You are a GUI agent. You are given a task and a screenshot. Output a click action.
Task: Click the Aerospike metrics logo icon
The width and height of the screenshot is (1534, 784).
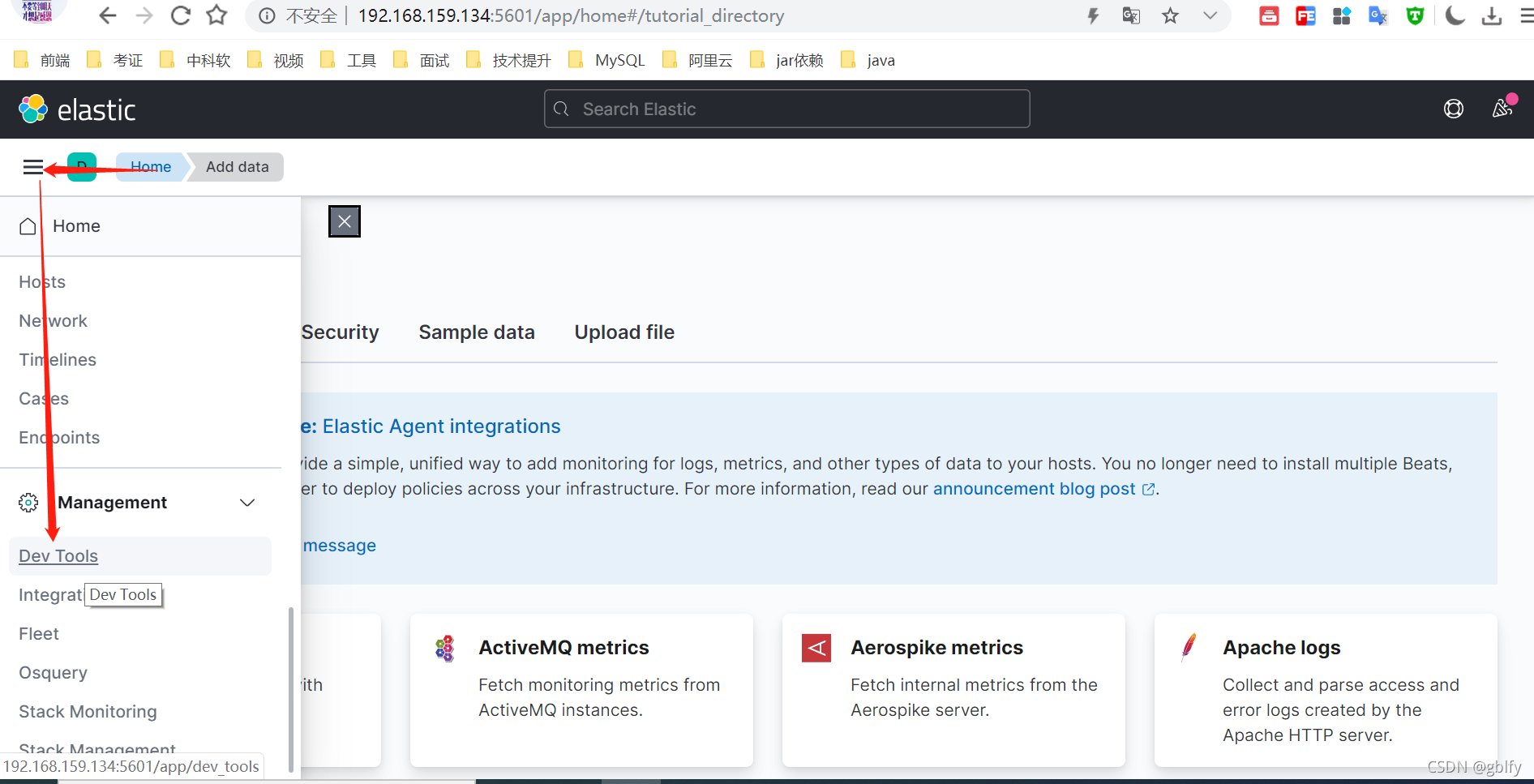pyautogui.click(x=816, y=648)
